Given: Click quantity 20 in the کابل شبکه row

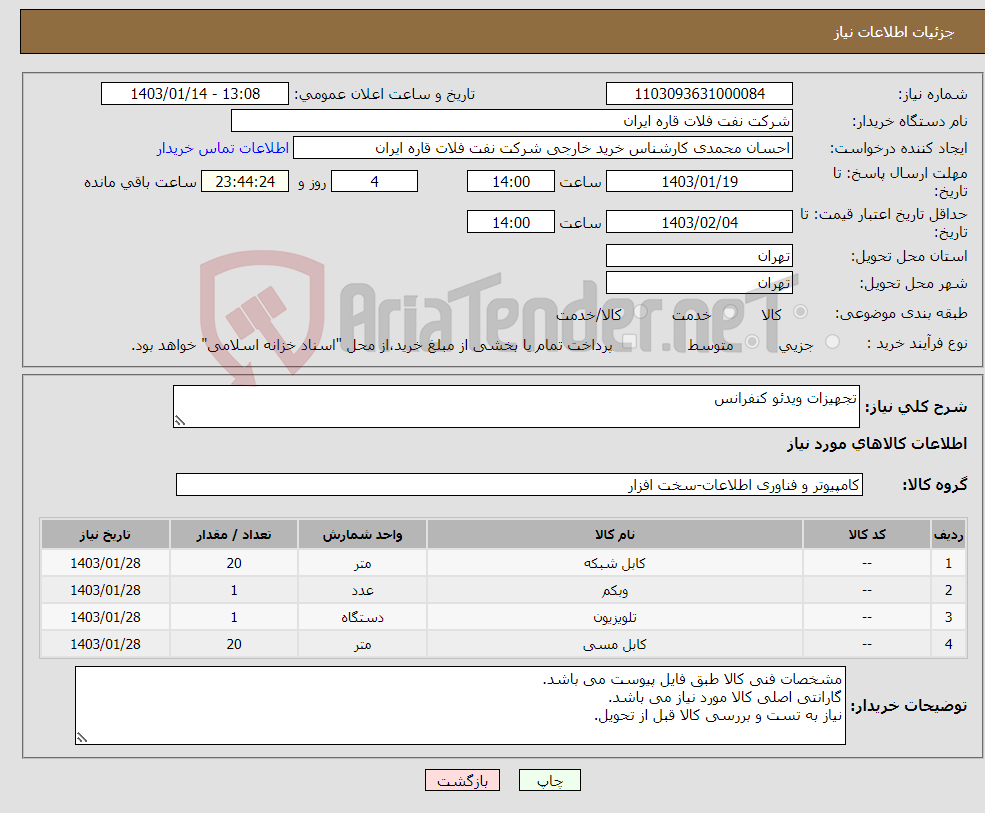Looking at the screenshot, I should [x=234, y=564].
